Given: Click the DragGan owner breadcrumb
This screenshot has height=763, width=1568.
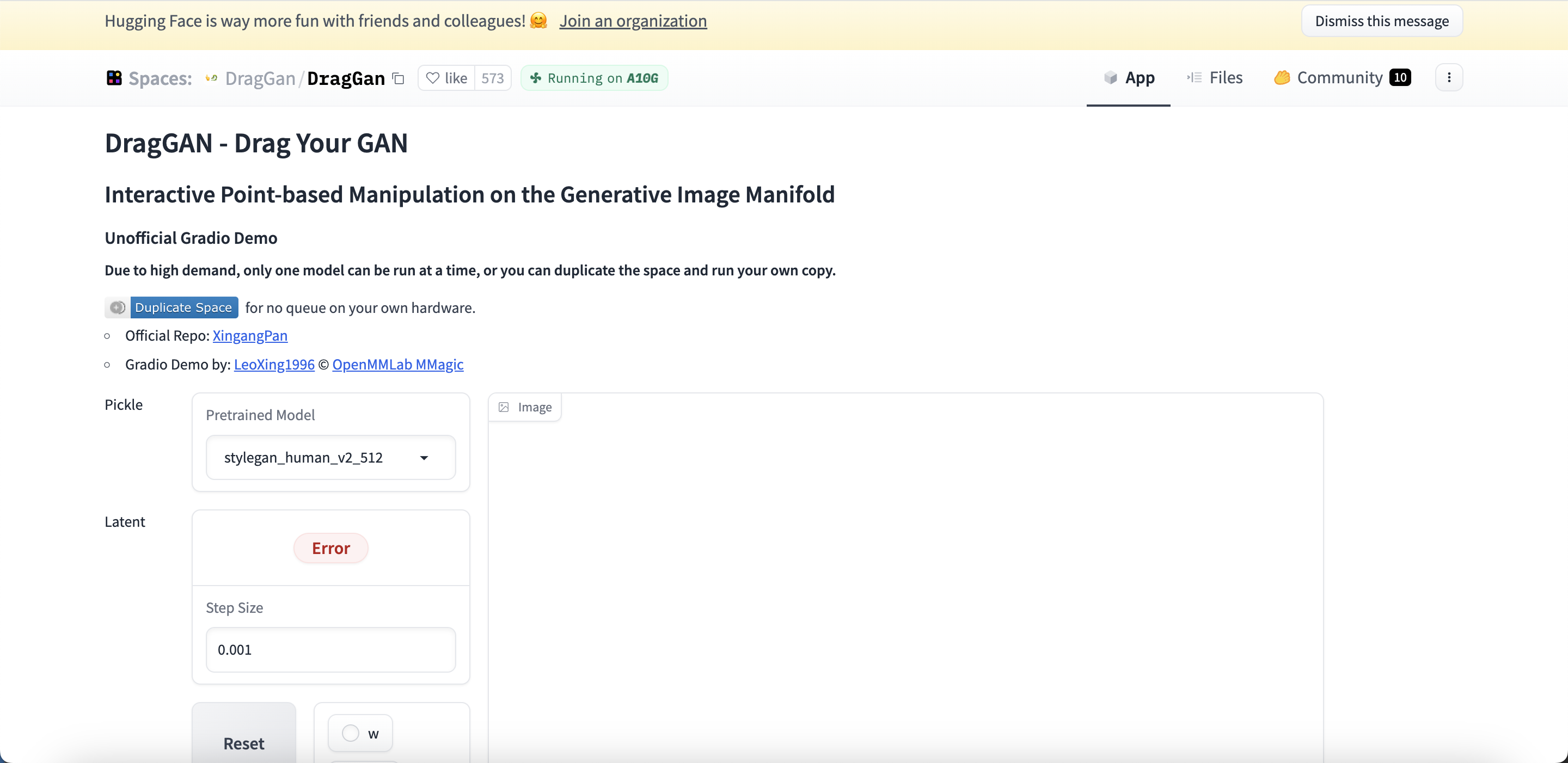Looking at the screenshot, I should [260, 78].
